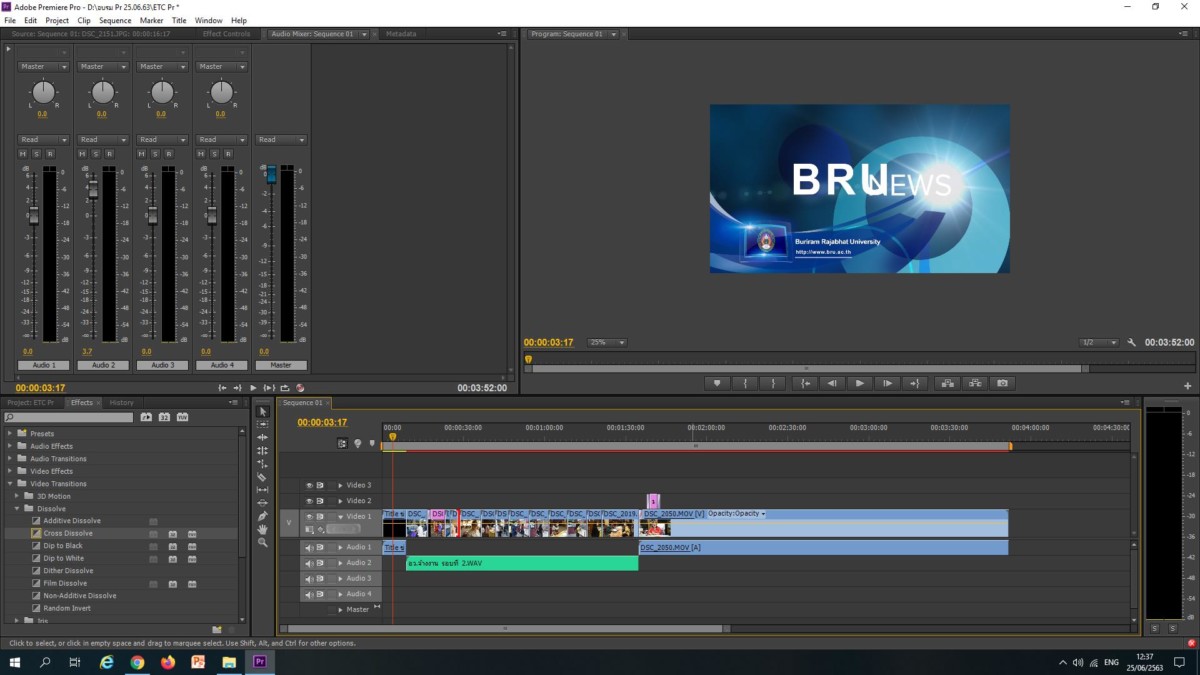Click Go to In point in Program monitor
The image size is (1200, 675).
pyautogui.click(x=805, y=383)
